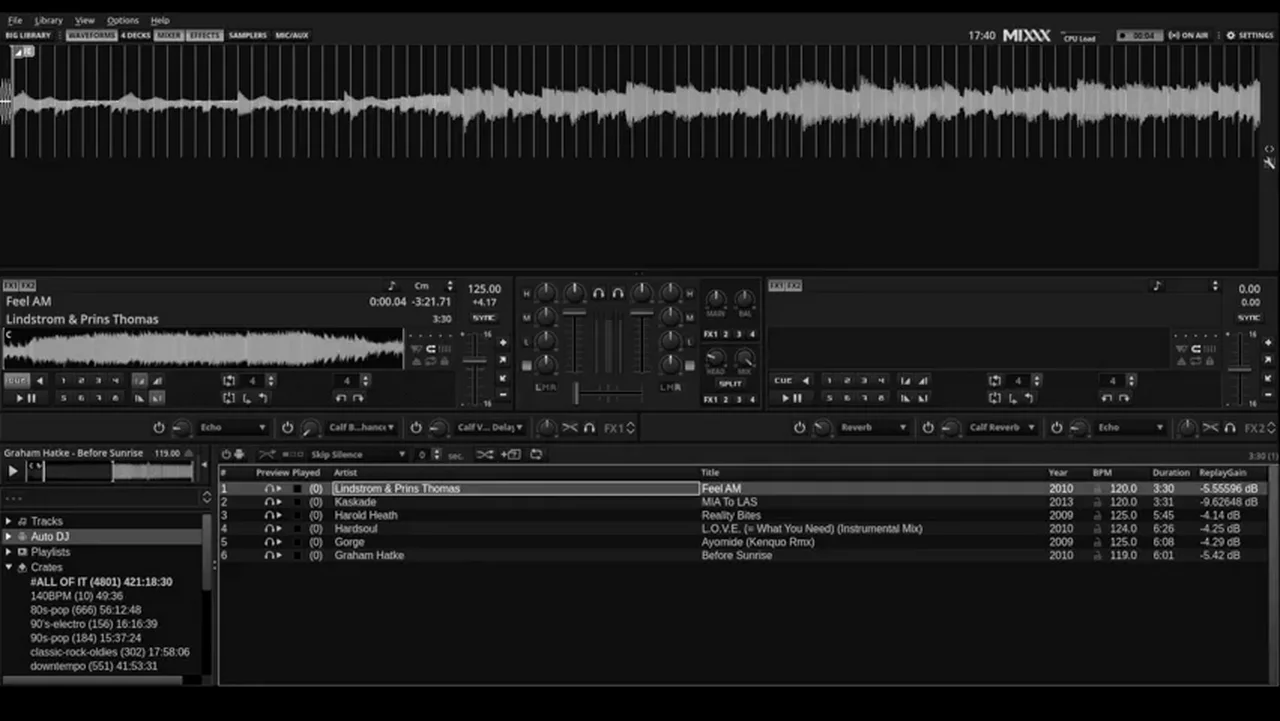This screenshot has height=721, width=1280.
Task: Open the Calf V... Delay effect dropdown
Action: pos(490,427)
